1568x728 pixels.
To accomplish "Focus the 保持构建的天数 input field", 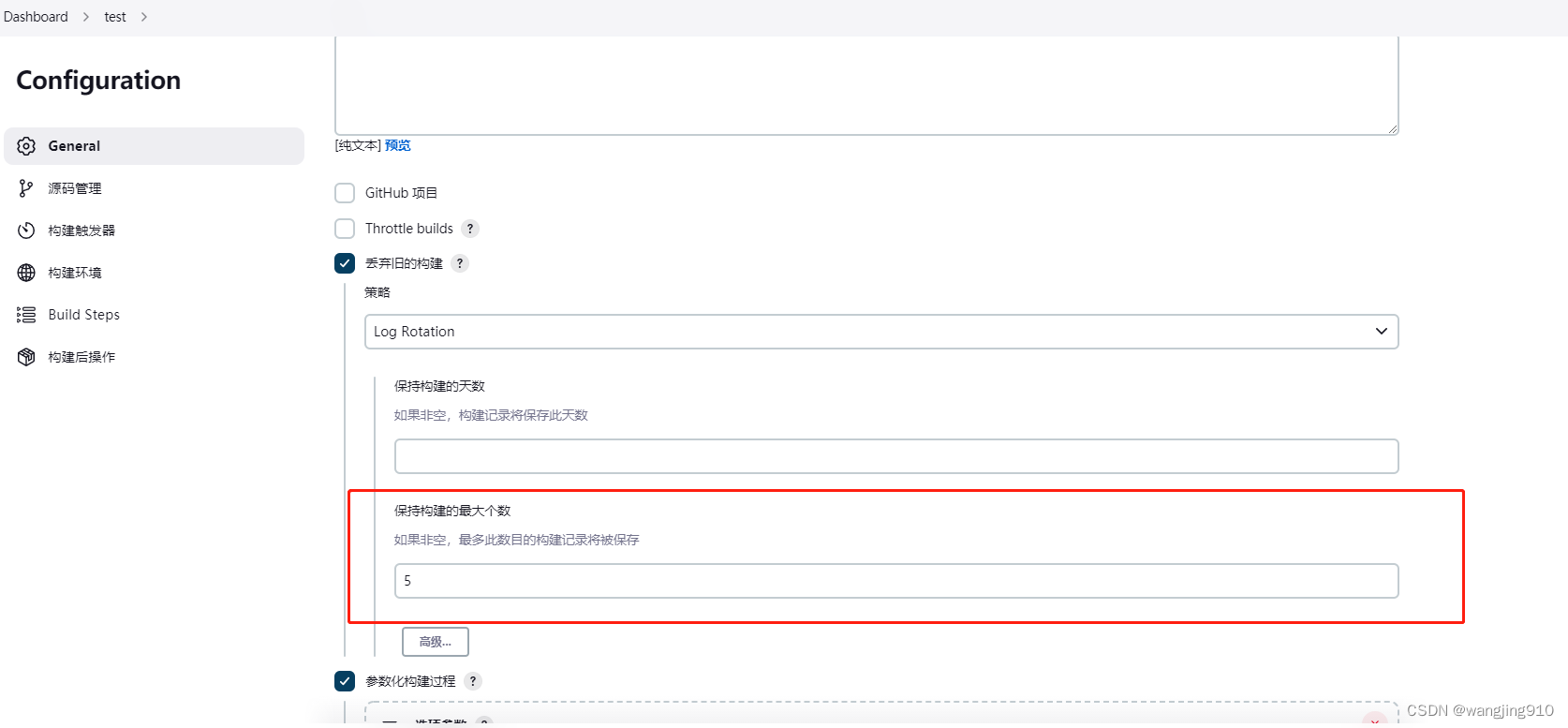I will (x=896, y=456).
